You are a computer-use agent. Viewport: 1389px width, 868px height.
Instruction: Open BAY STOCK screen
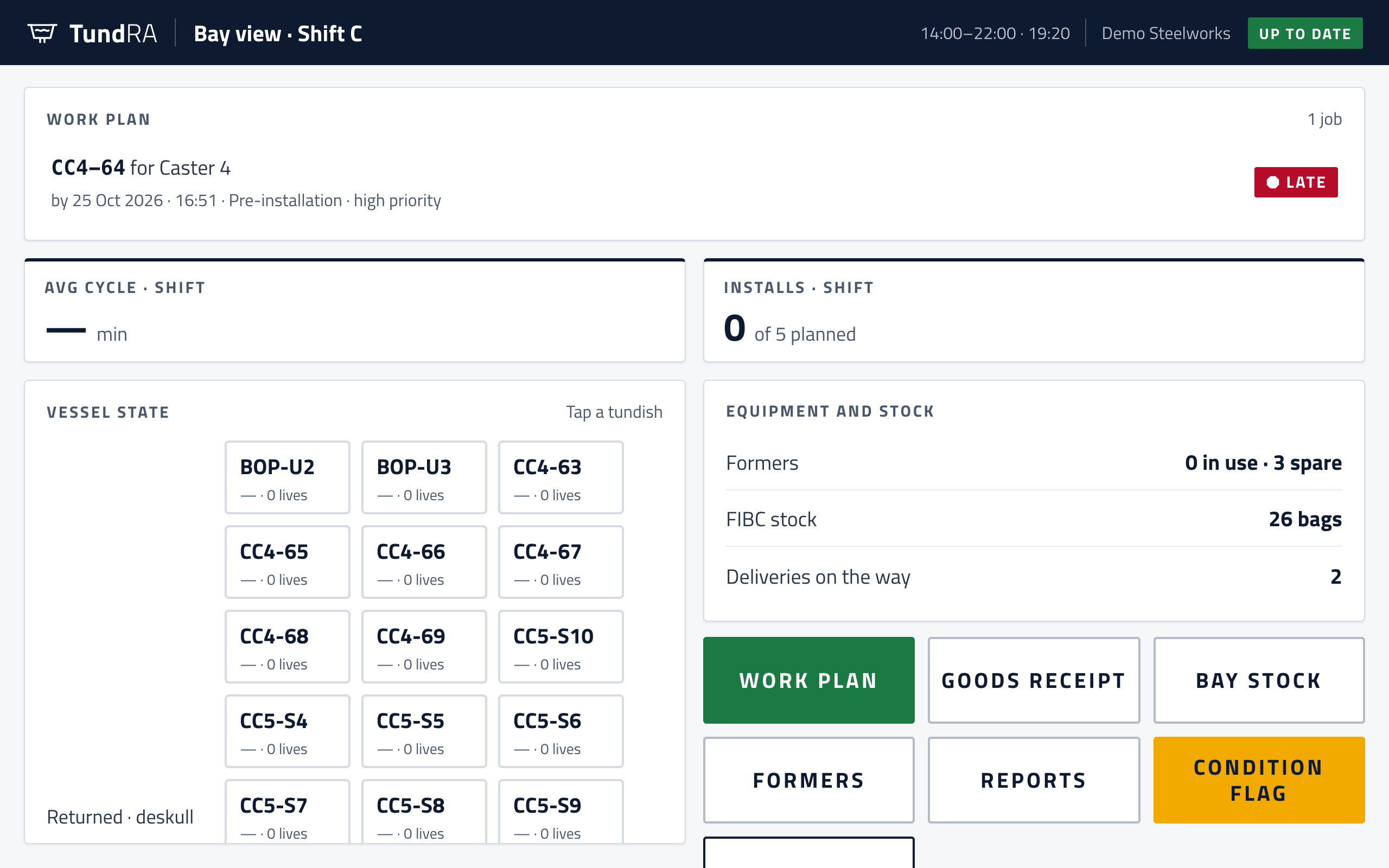1259,680
